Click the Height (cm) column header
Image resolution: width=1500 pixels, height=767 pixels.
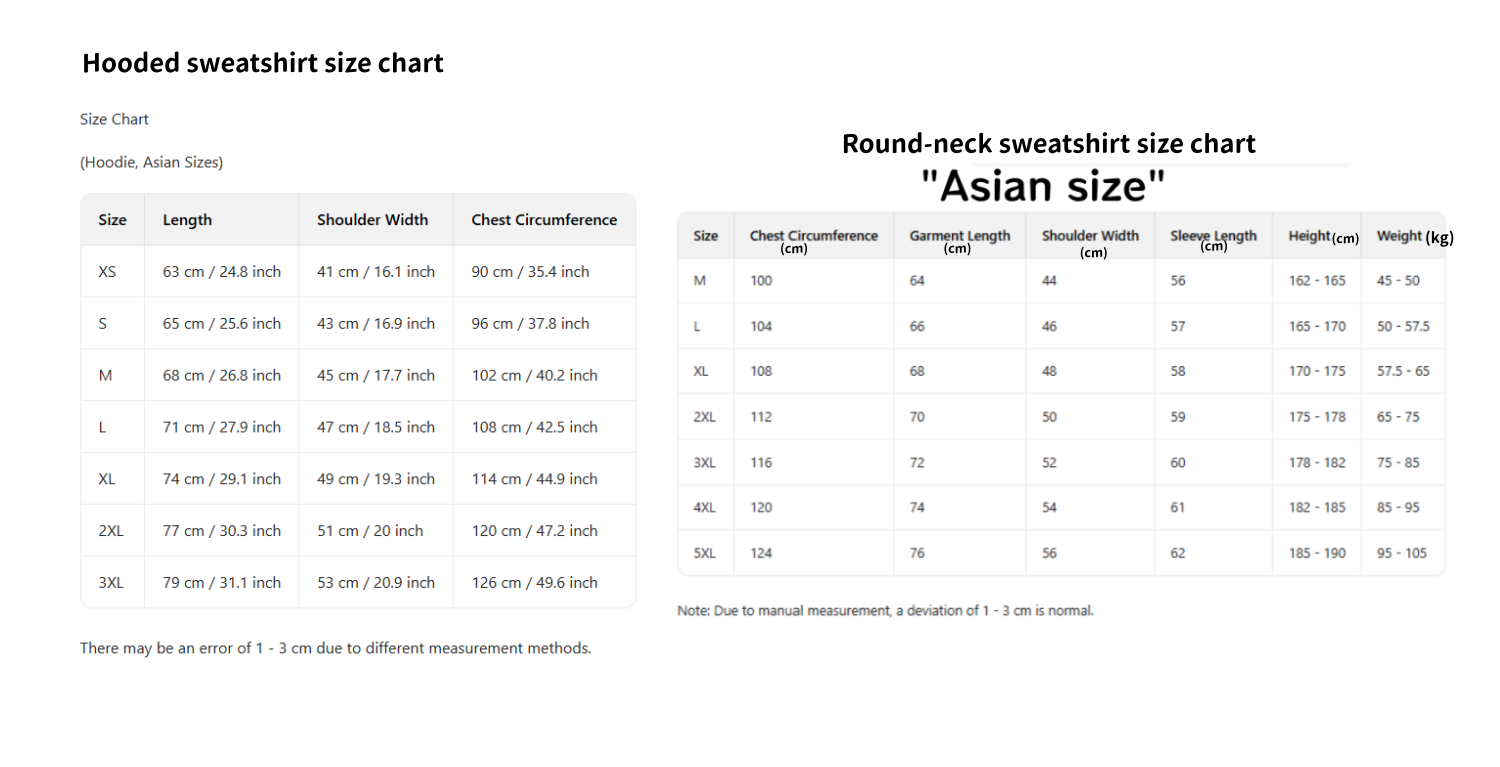1322,237
